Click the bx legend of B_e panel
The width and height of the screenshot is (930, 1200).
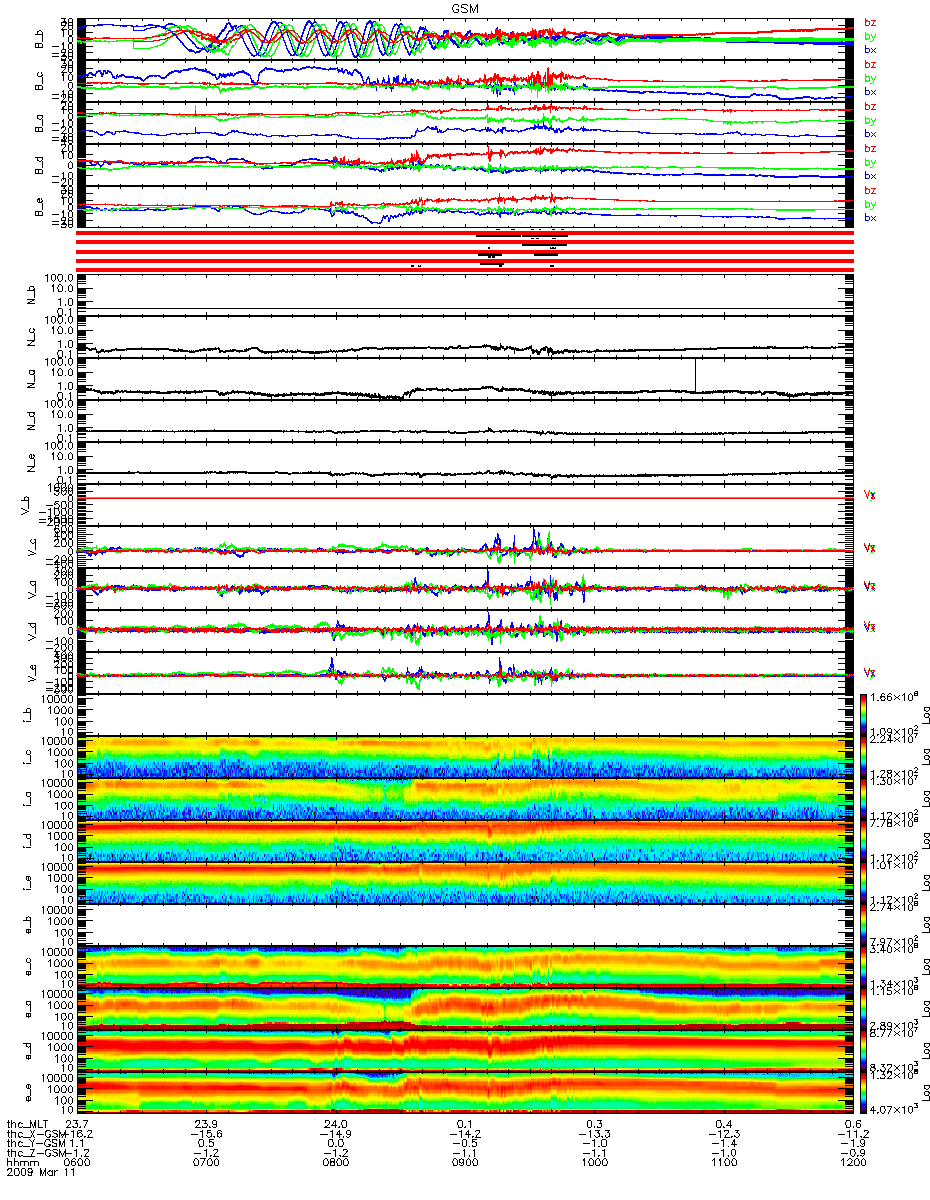click(870, 217)
